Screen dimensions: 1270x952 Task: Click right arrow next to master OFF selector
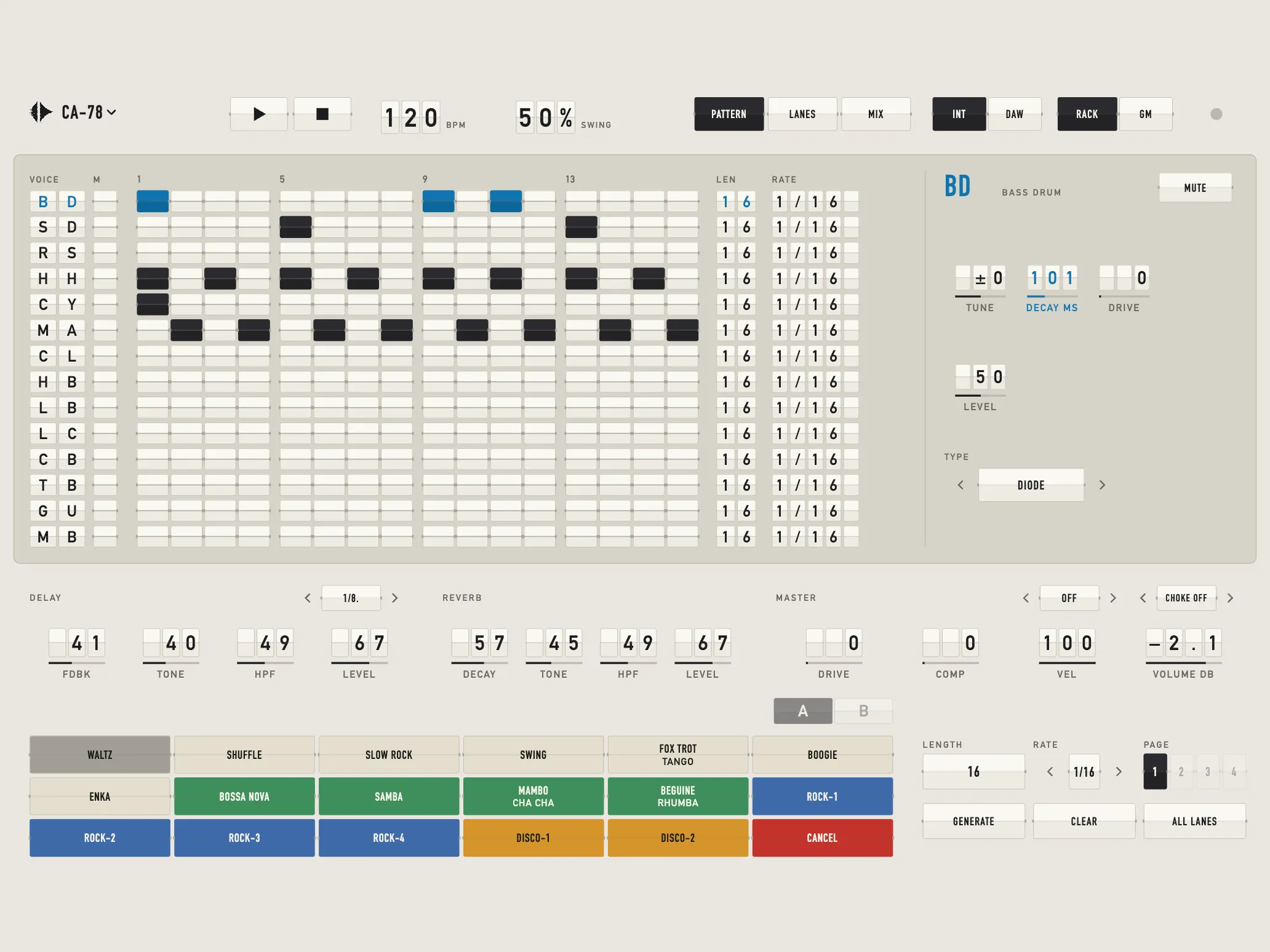click(1113, 598)
